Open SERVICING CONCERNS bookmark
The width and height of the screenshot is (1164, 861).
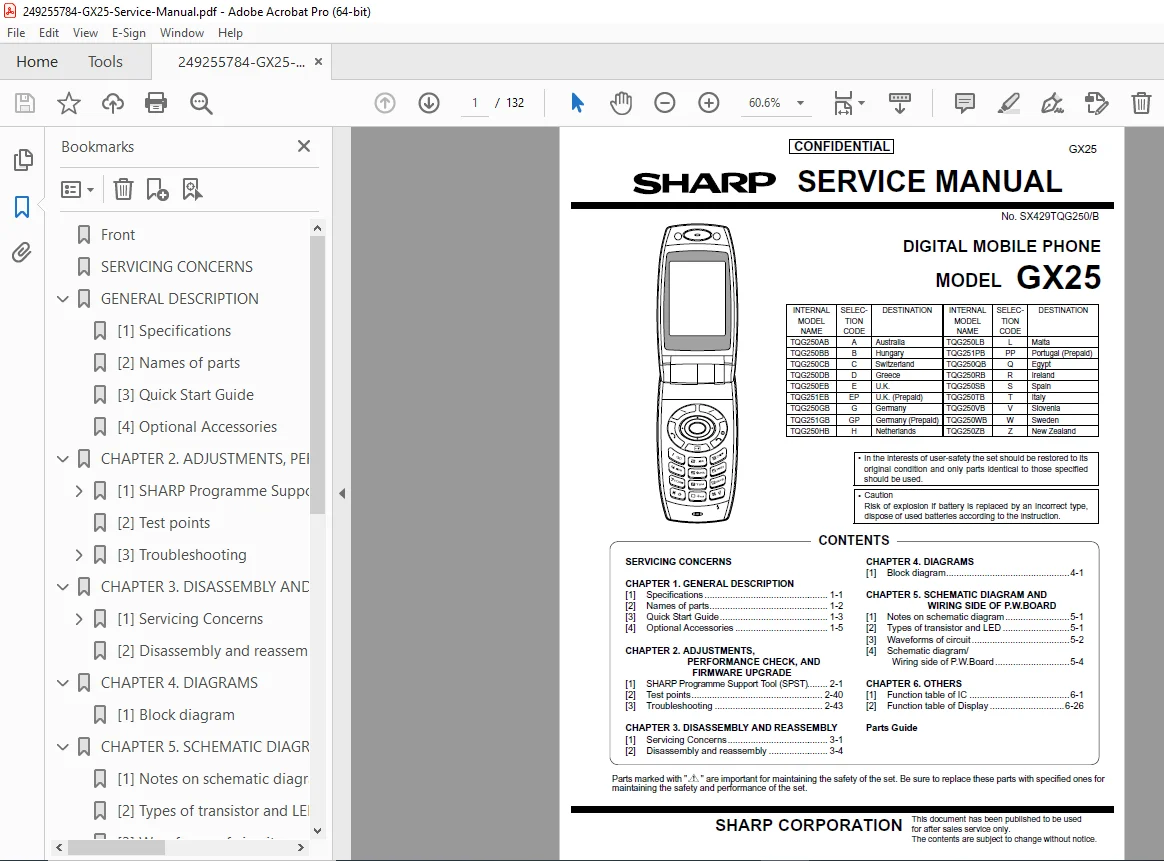[x=177, y=266]
